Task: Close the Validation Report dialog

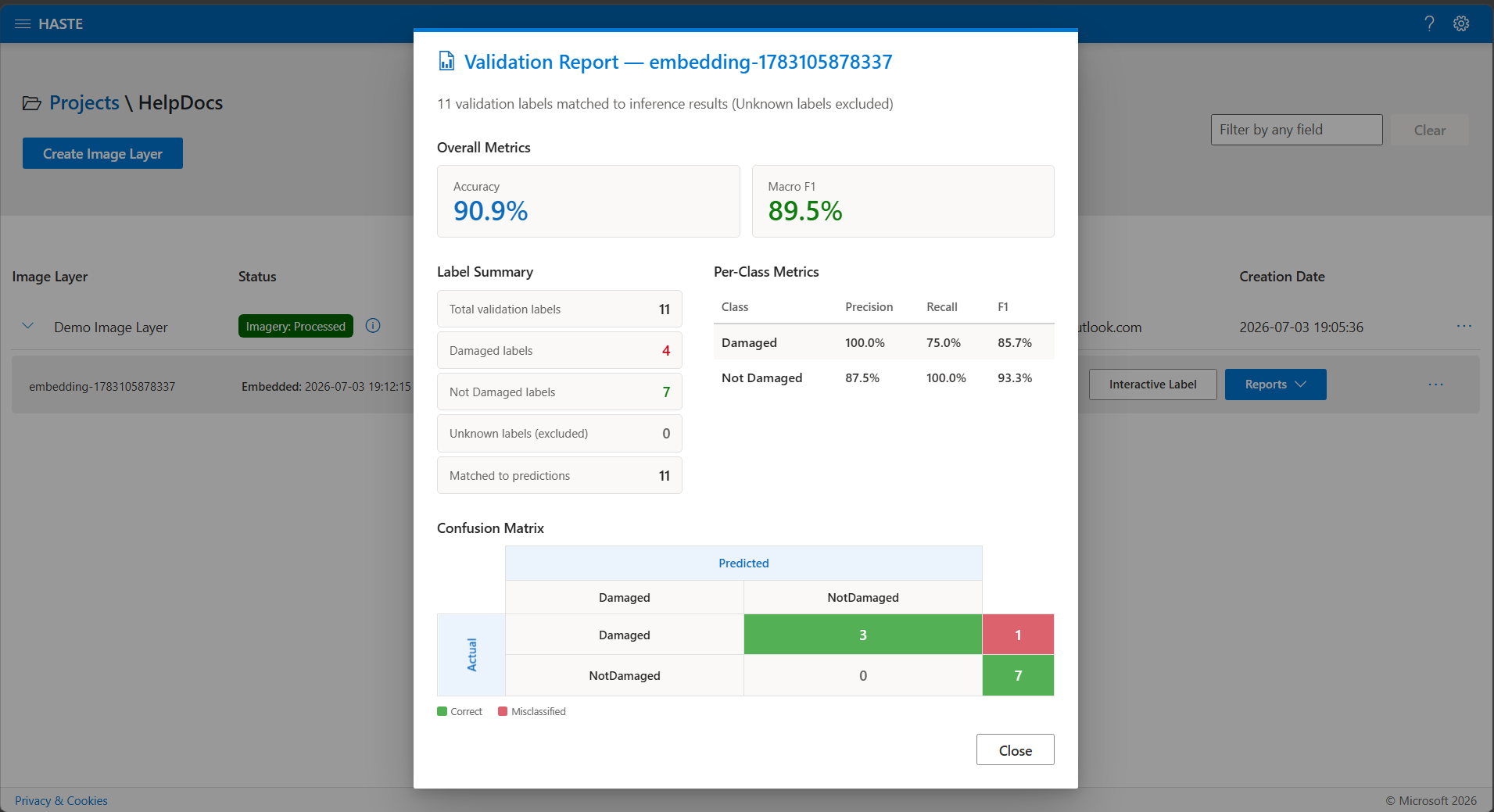Action: [1015, 749]
